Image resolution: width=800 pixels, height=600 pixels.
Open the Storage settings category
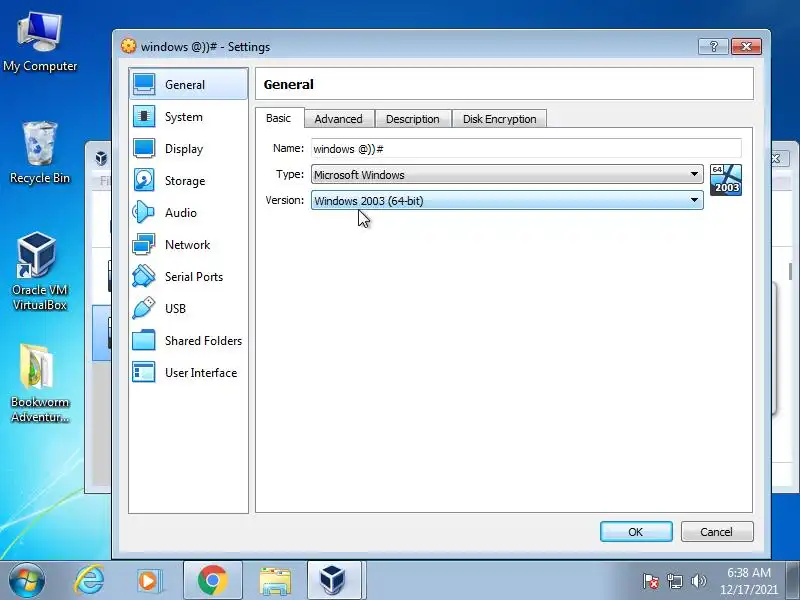click(x=188, y=181)
